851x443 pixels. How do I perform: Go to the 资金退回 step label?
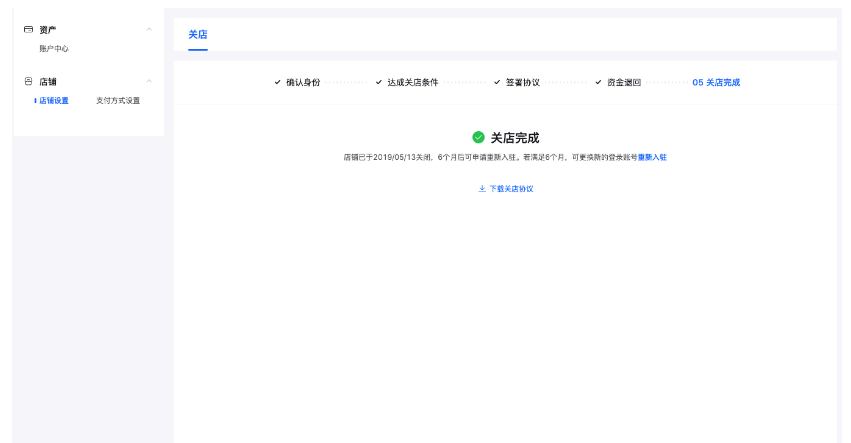[624, 82]
